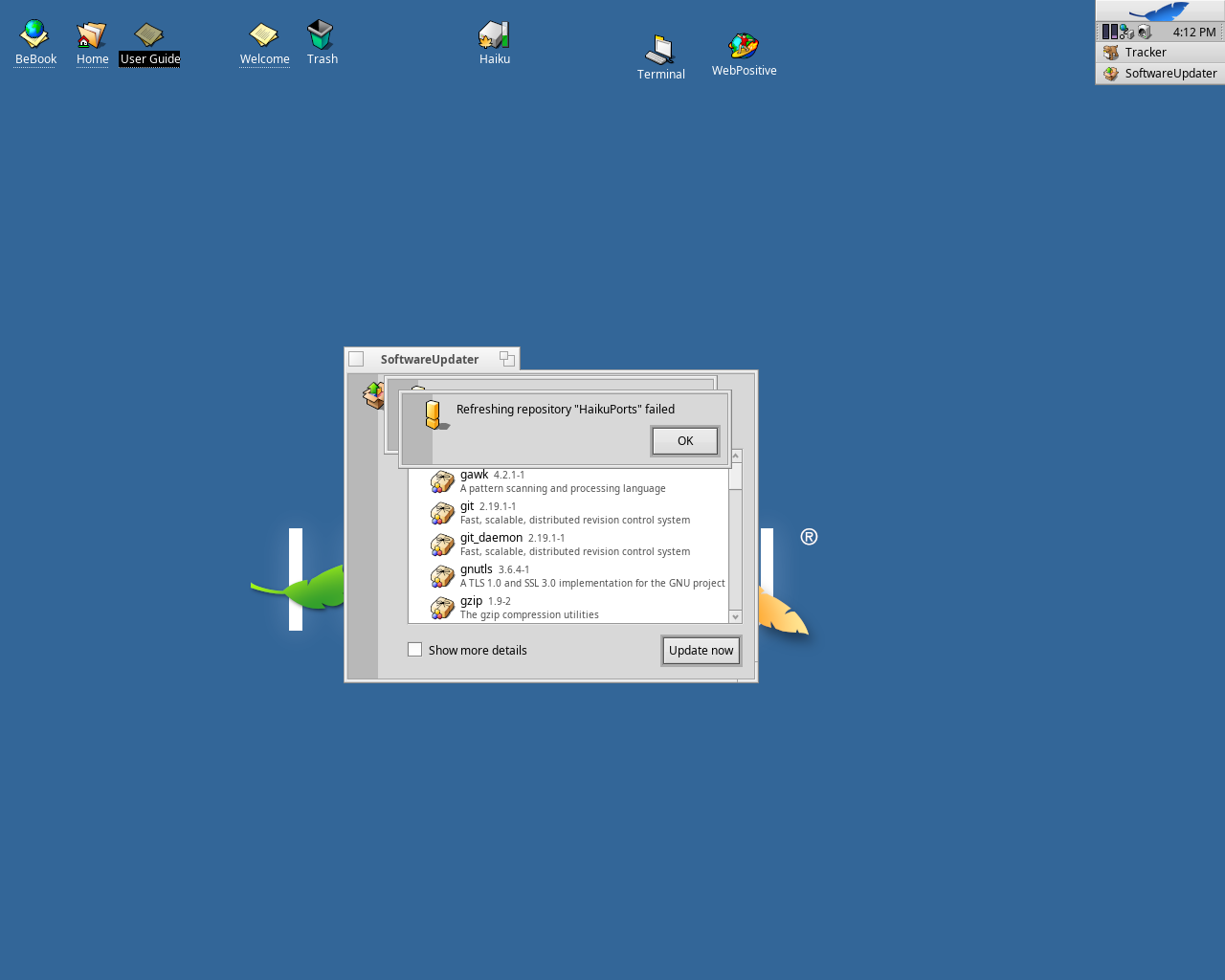Dismiss the HaikuPorts error with OK
The image size is (1225, 980).
685,441
